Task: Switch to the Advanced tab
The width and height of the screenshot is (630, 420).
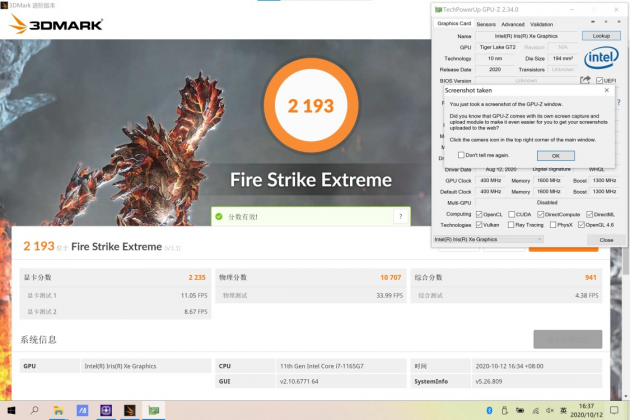Action: (x=513, y=24)
